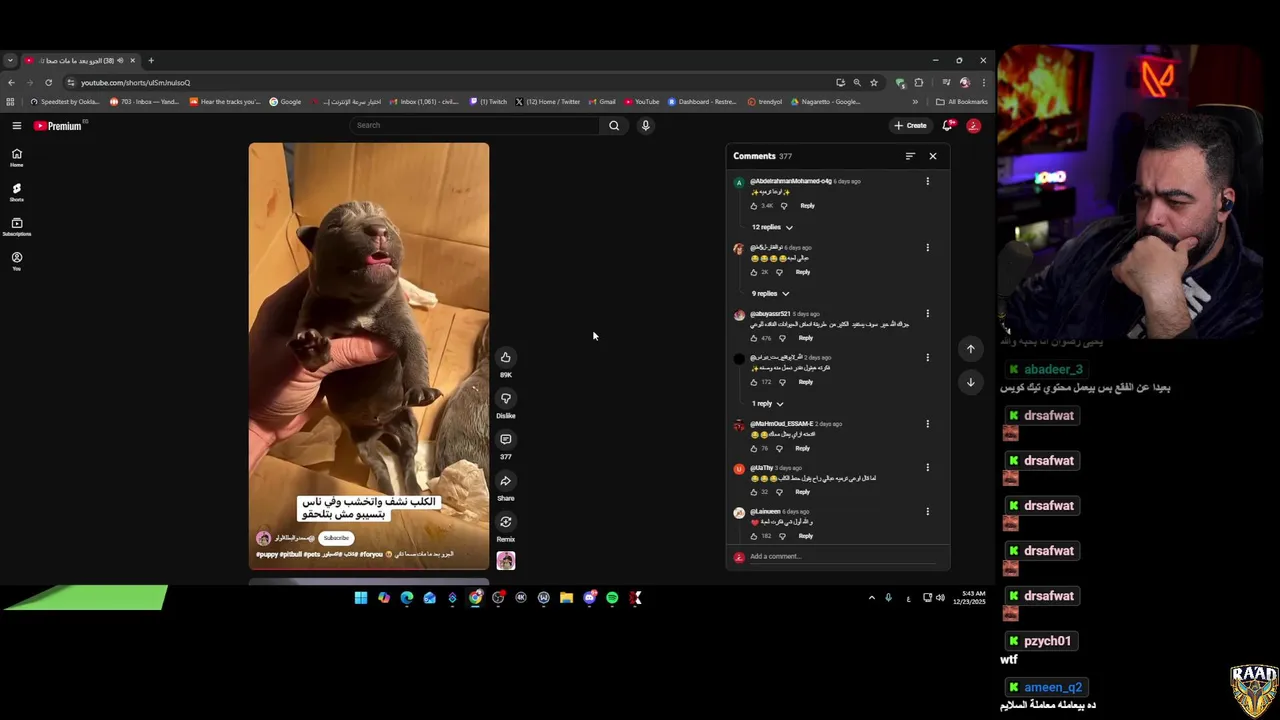This screenshot has height=720, width=1280.
Task: Reload the page in Chrome
Action: 48,82
